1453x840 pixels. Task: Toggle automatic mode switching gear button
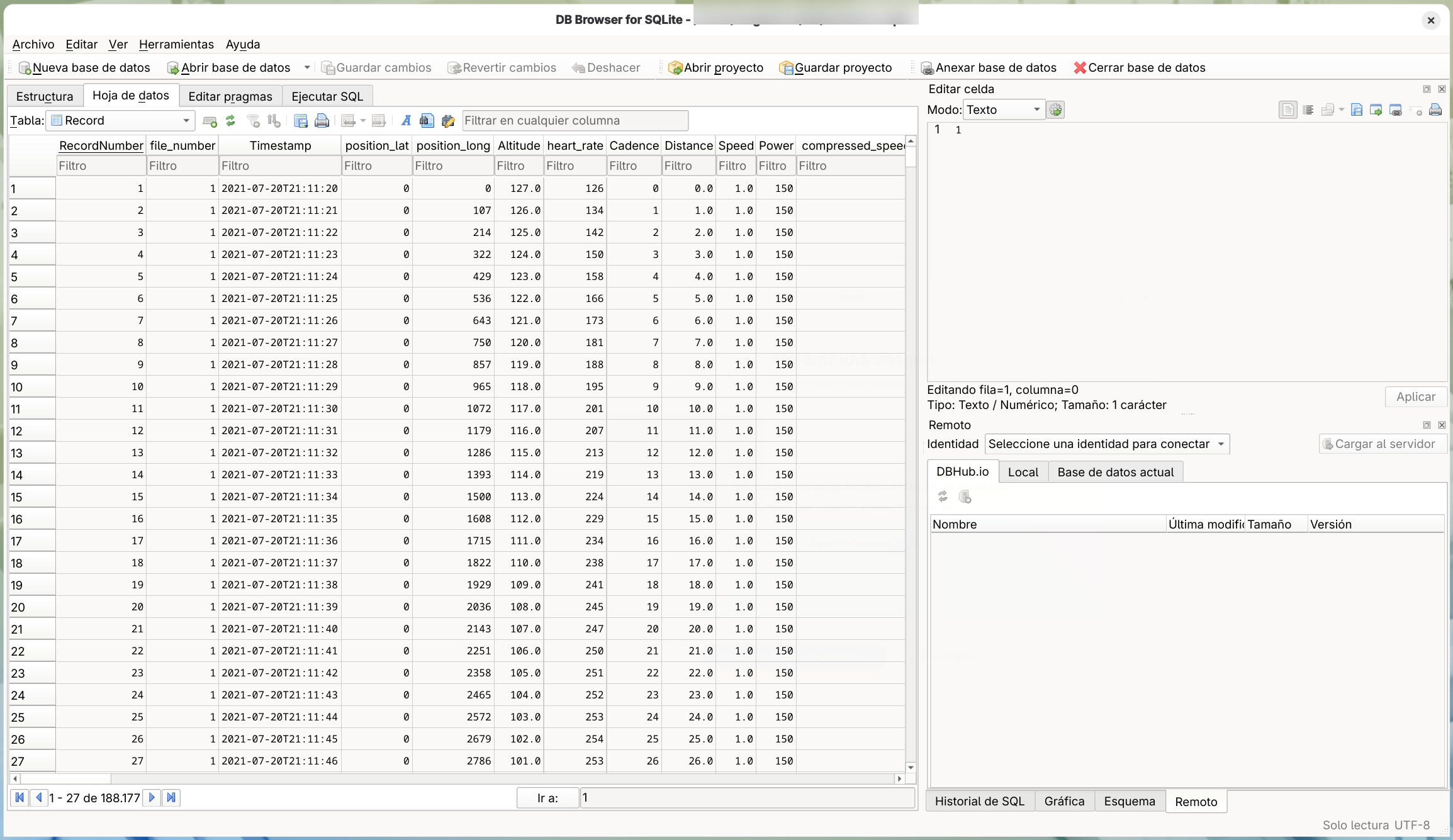coord(1056,110)
